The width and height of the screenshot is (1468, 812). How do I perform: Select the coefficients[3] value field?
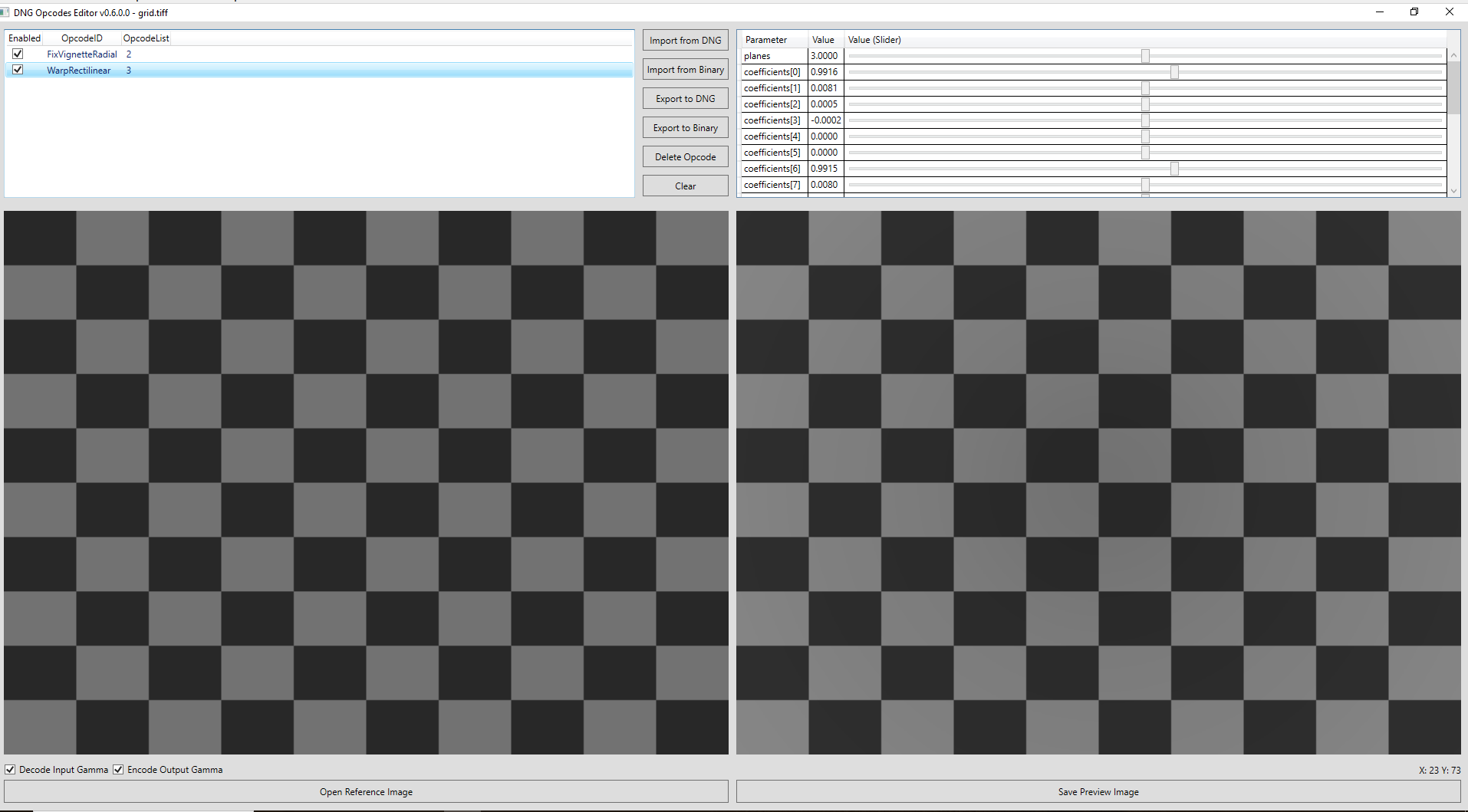825,120
